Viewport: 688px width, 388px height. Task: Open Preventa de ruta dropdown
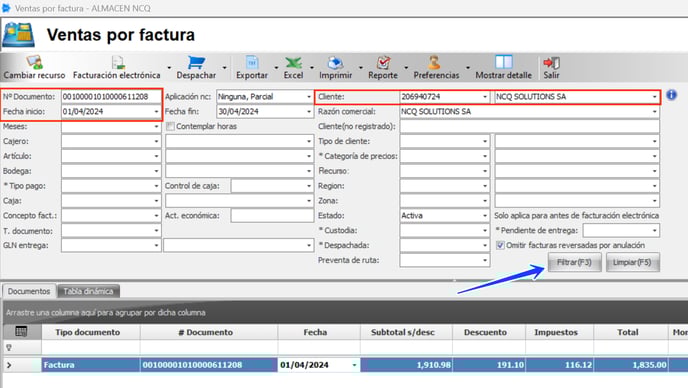point(485,261)
